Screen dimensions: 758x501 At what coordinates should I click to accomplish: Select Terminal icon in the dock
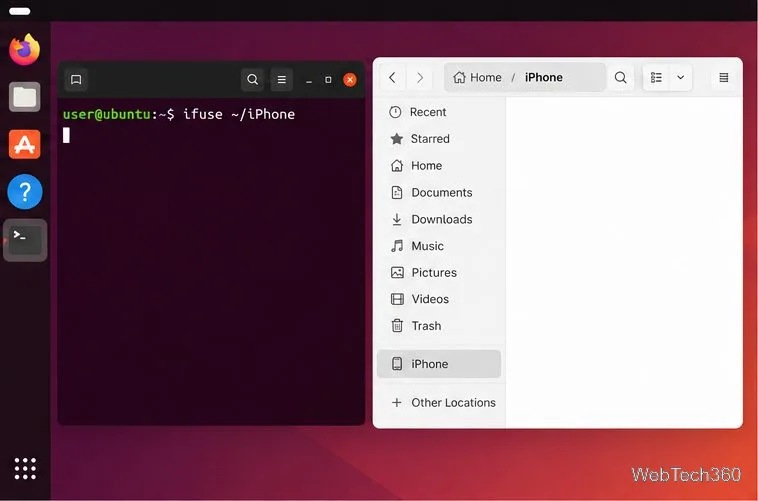[25, 240]
